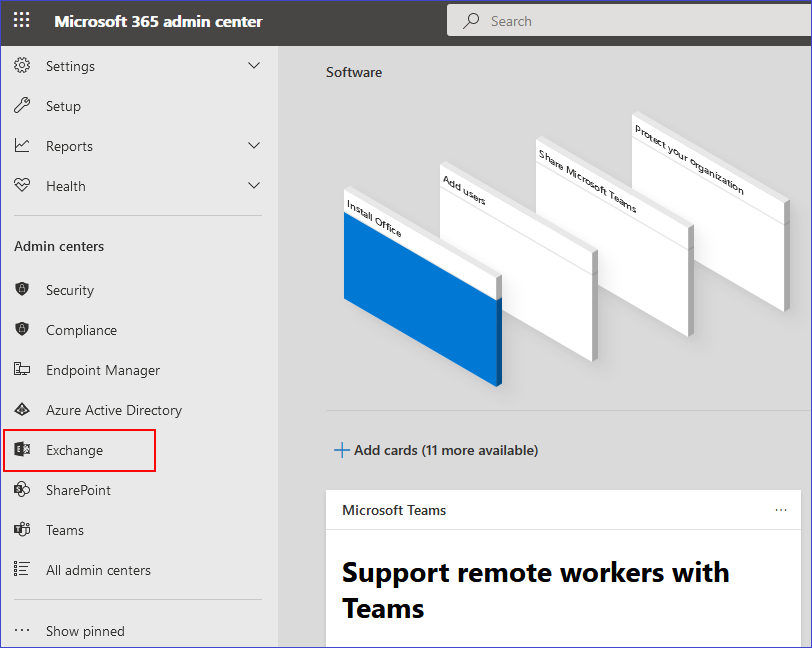Click the SharePoint icon
The height and width of the screenshot is (648, 812).
tap(22, 490)
